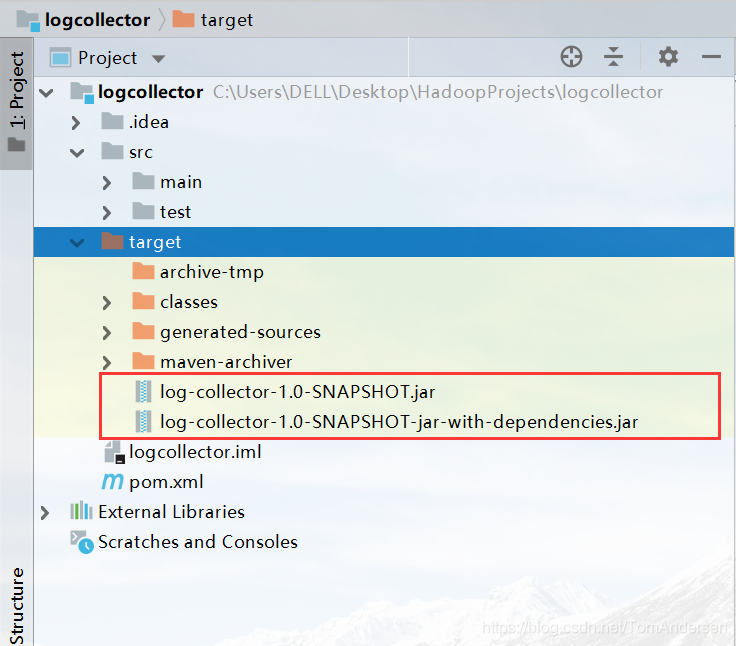Click the locate/scroll-from-source crosshair icon

coord(571,57)
